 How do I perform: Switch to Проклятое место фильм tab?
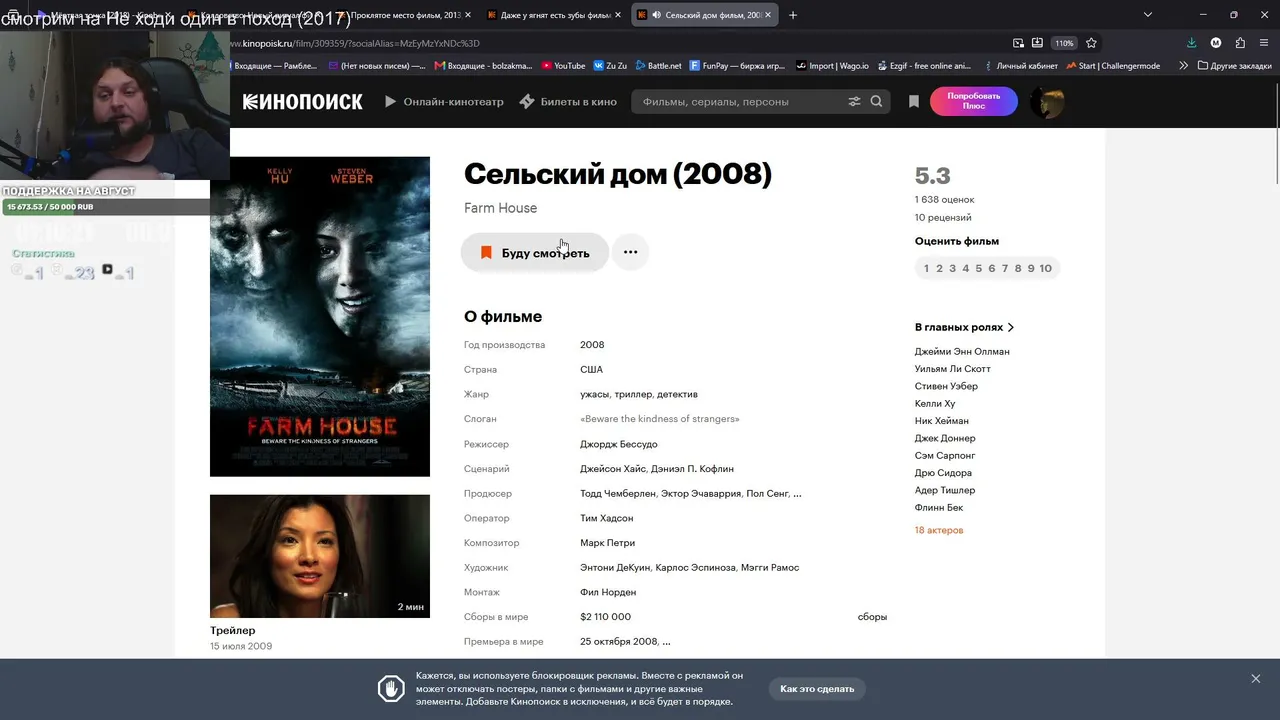(x=405, y=15)
